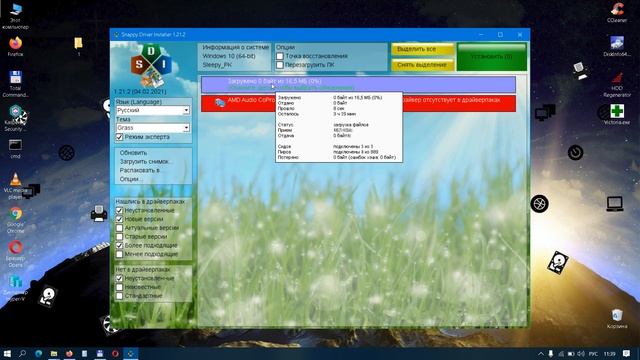
Task: Enable 'Точка восстановления' restore point option
Action: point(280,56)
